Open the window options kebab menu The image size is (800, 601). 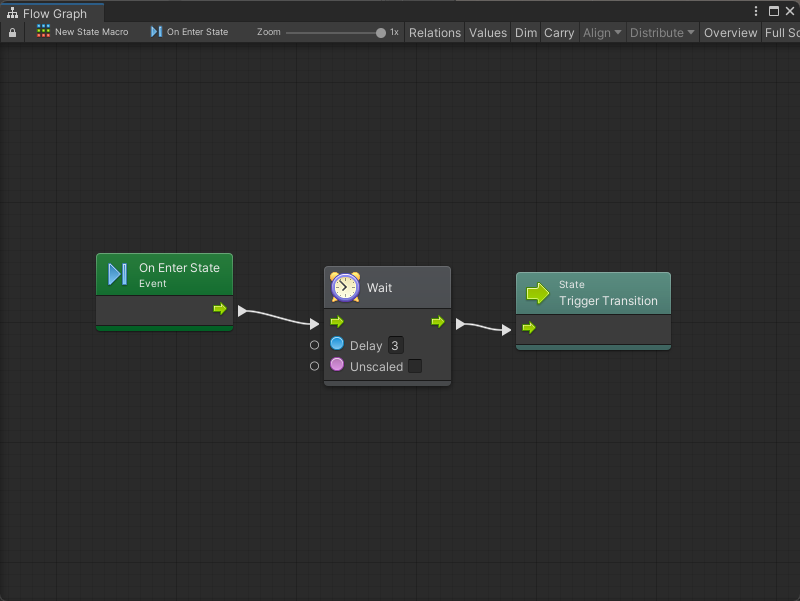click(x=756, y=11)
